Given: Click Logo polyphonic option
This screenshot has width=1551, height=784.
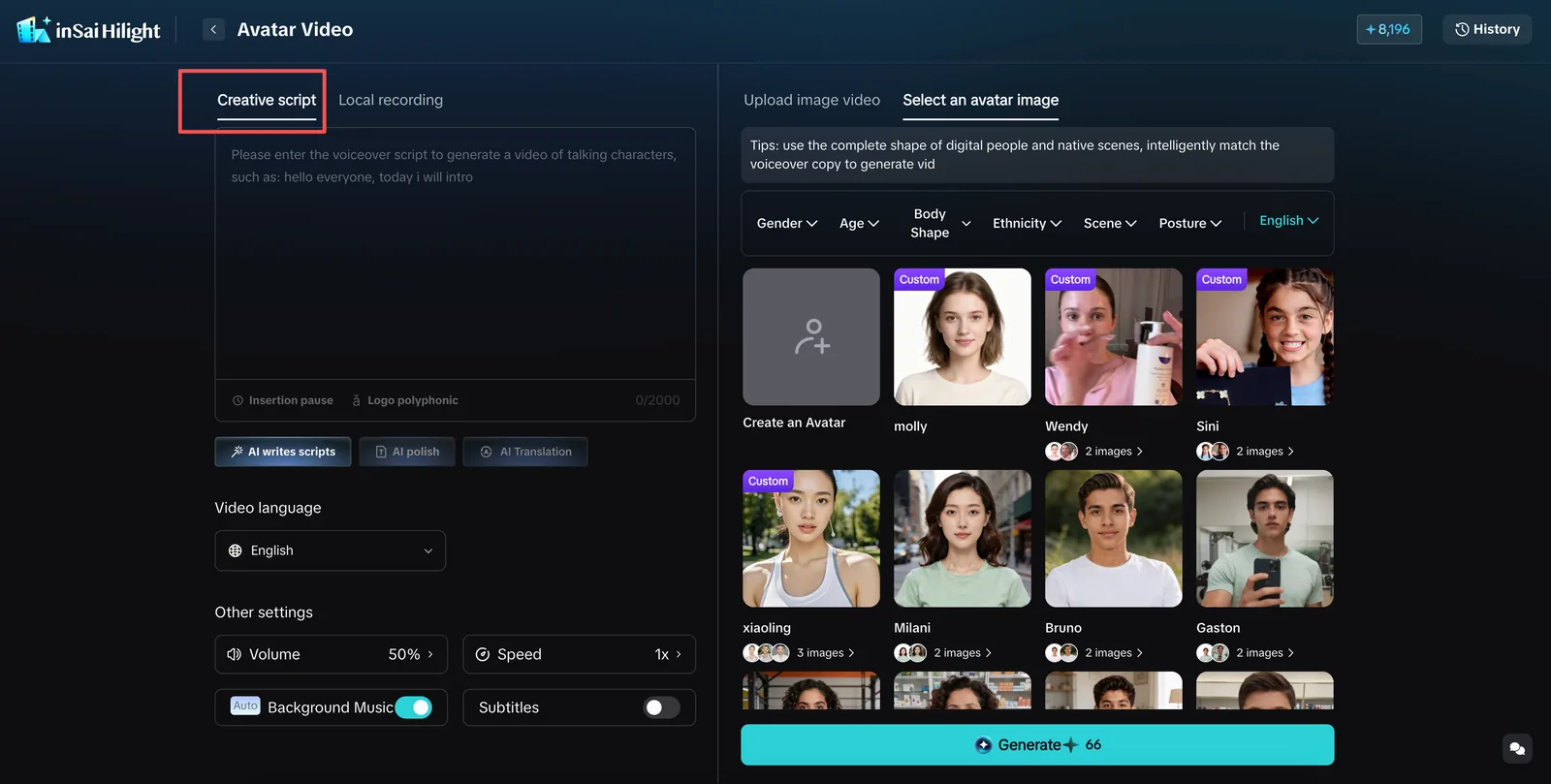Looking at the screenshot, I should click(404, 400).
